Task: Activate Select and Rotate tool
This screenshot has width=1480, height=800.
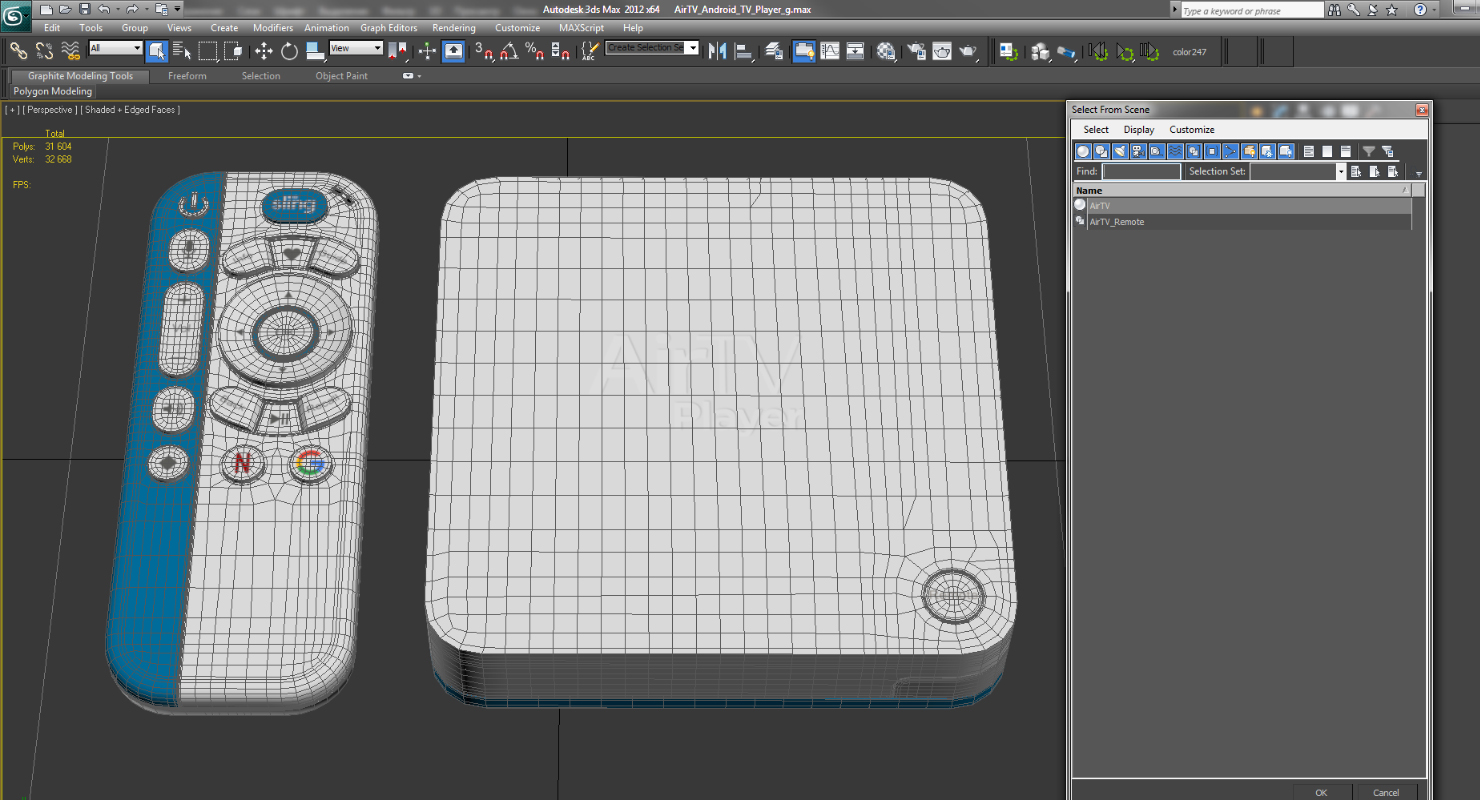Action: 289,51
